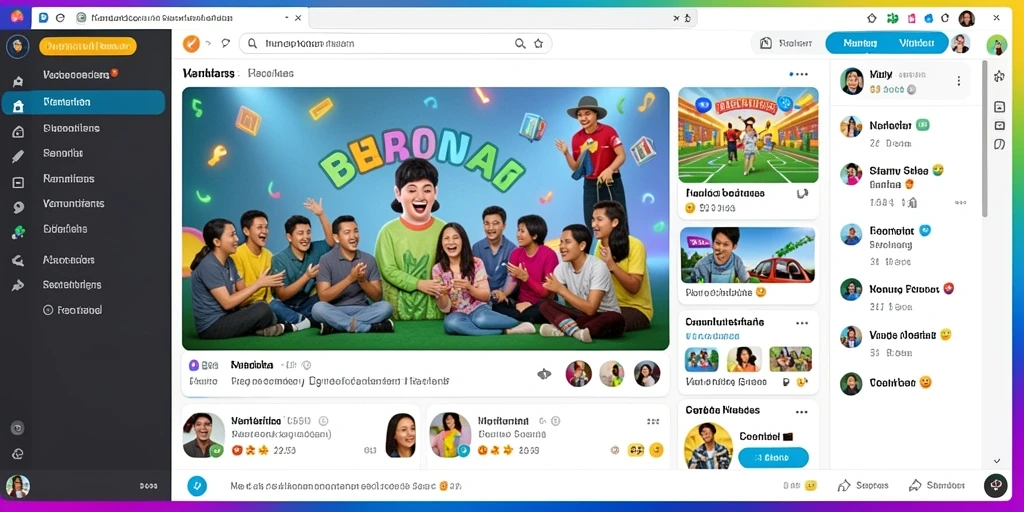The height and width of the screenshot is (512, 1024).
Task: Click the contacts panel vertical scrollbar
Action: (985, 138)
